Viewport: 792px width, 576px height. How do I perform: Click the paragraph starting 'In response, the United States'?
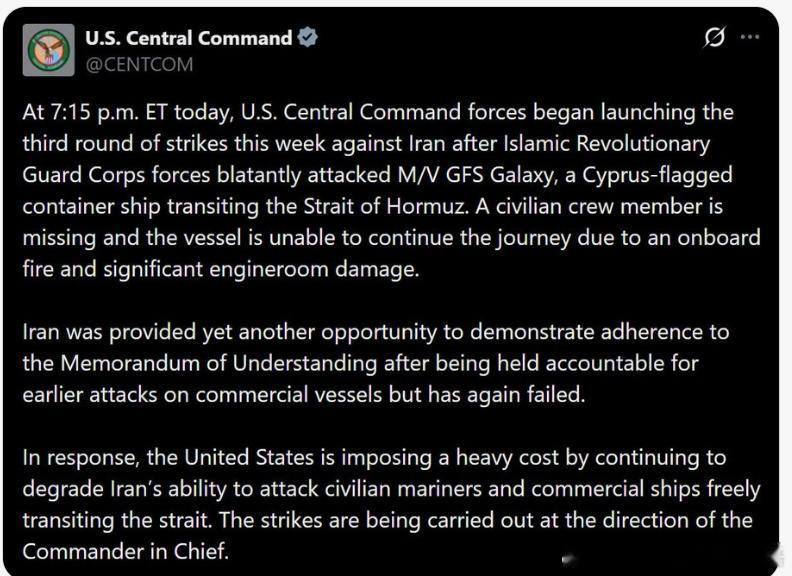pyautogui.click(x=391, y=504)
